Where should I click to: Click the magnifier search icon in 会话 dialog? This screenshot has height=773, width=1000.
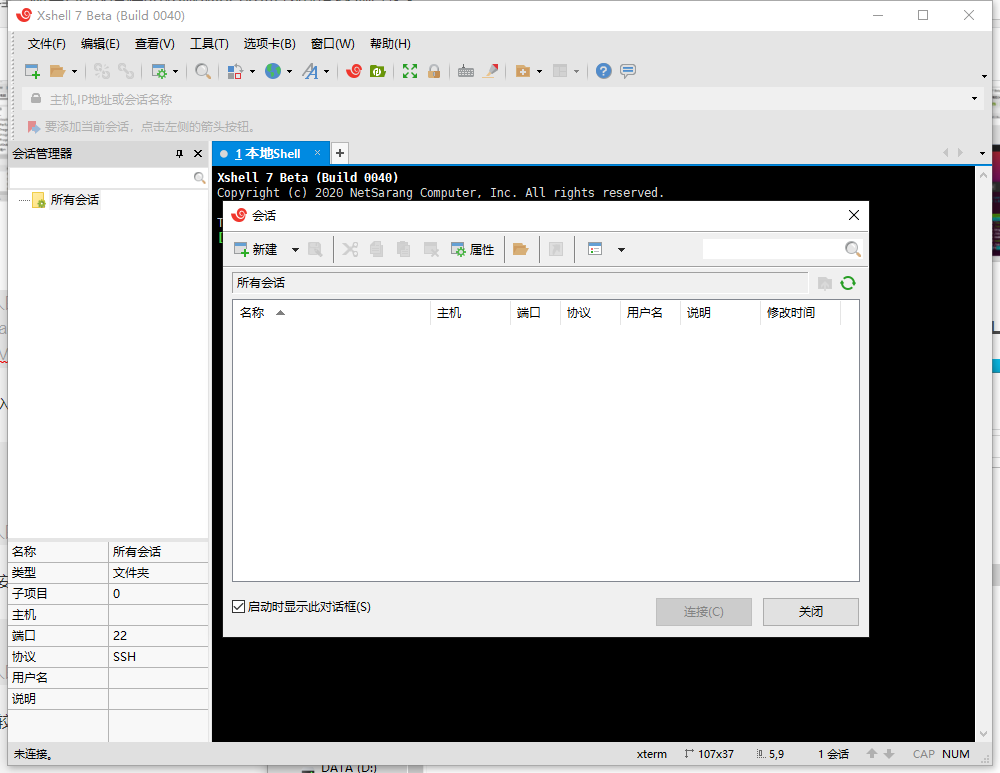pos(853,249)
